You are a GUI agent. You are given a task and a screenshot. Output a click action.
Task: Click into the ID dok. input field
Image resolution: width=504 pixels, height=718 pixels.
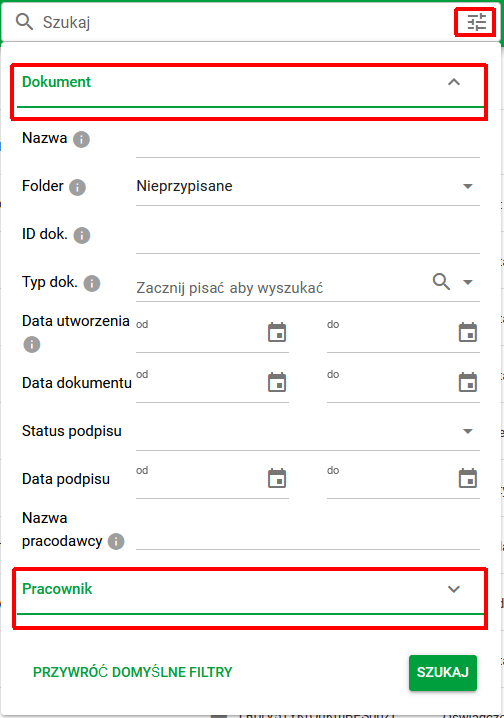[x=308, y=239]
